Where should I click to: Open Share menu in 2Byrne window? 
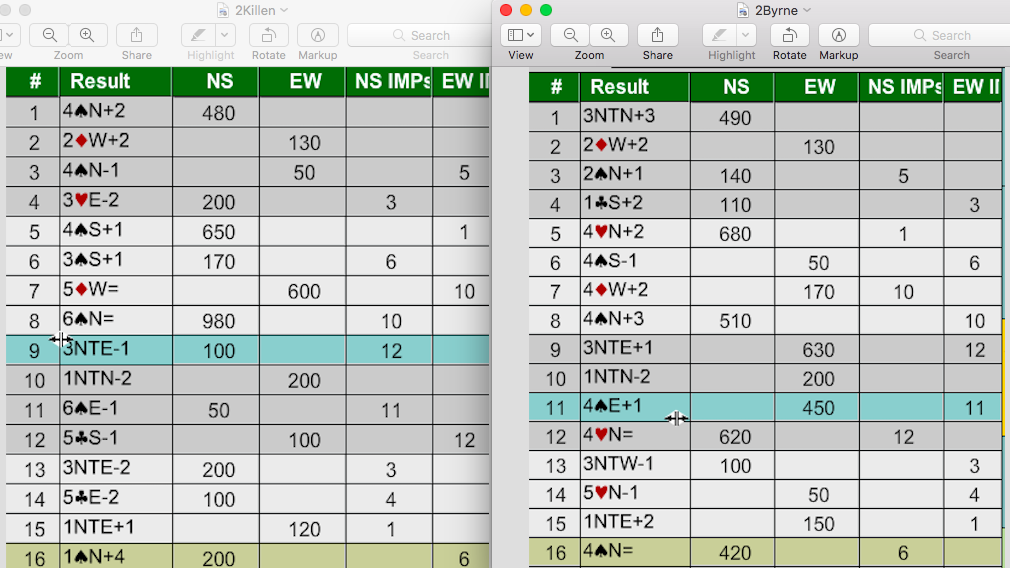coord(657,35)
